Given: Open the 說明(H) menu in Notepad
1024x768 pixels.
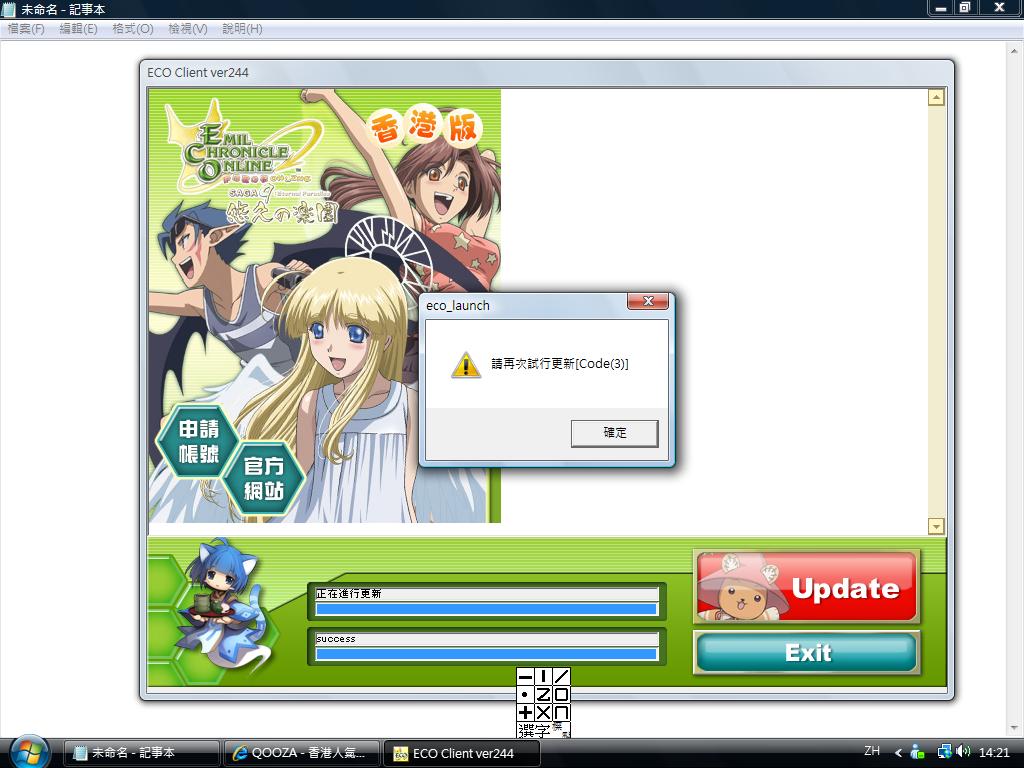Looking at the screenshot, I should [x=242, y=29].
